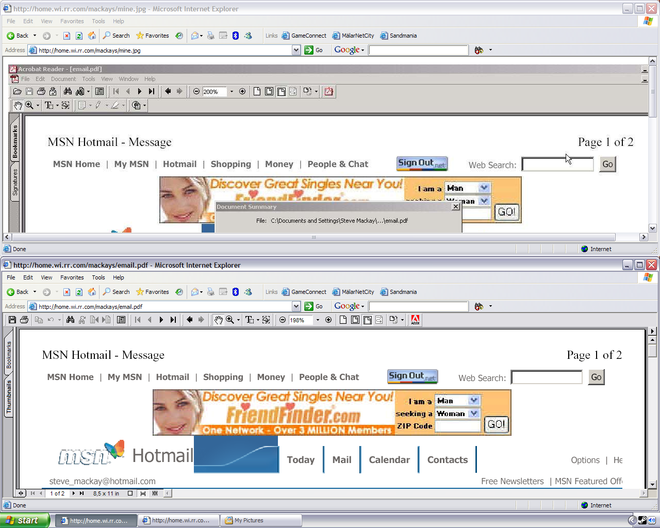Expand the Text Select tool dropdown arrow
This screenshot has height=528, width=660.
pos(258,320)
